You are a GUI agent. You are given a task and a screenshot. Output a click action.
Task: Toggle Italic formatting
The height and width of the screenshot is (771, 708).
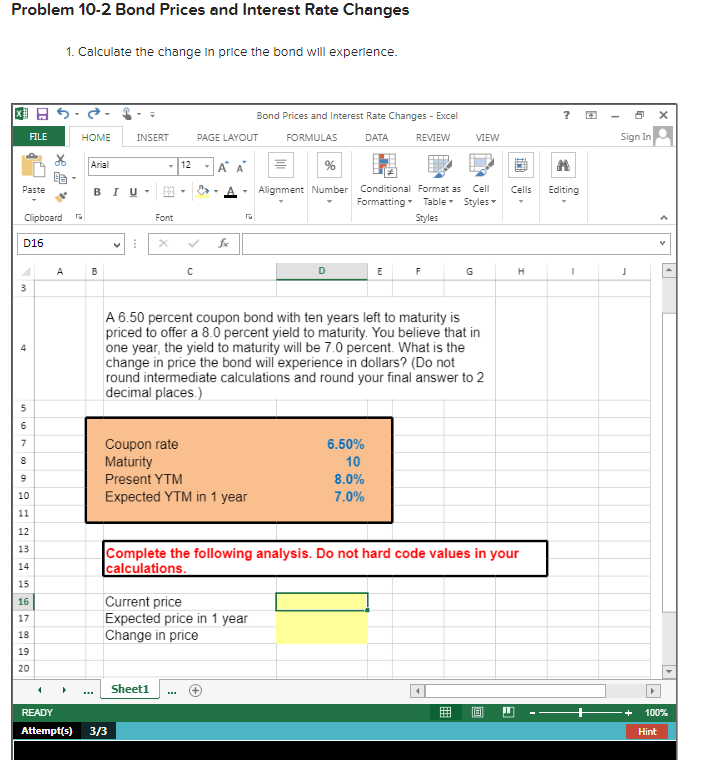coord(116,192)
